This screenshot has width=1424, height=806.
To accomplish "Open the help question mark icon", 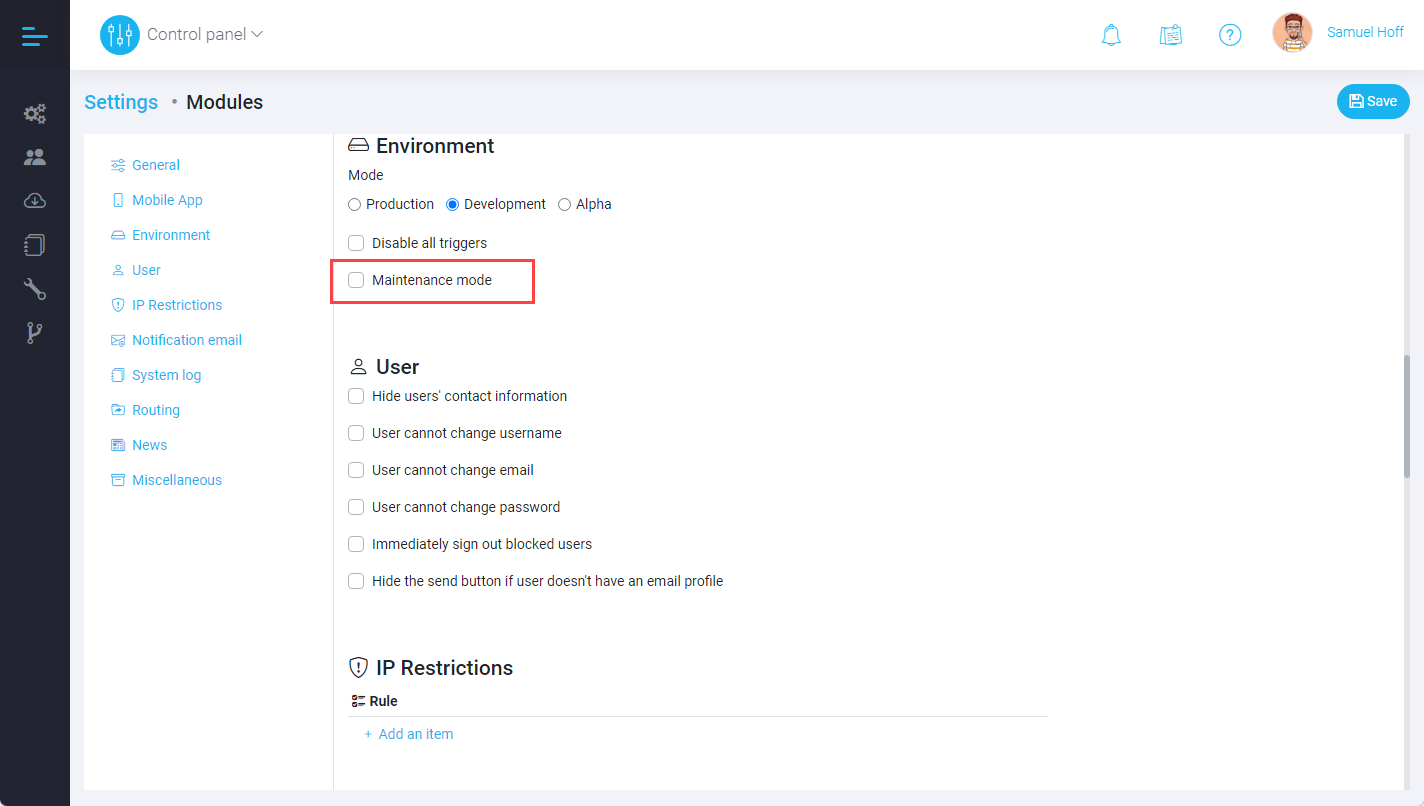I will tap(1230, 35).
